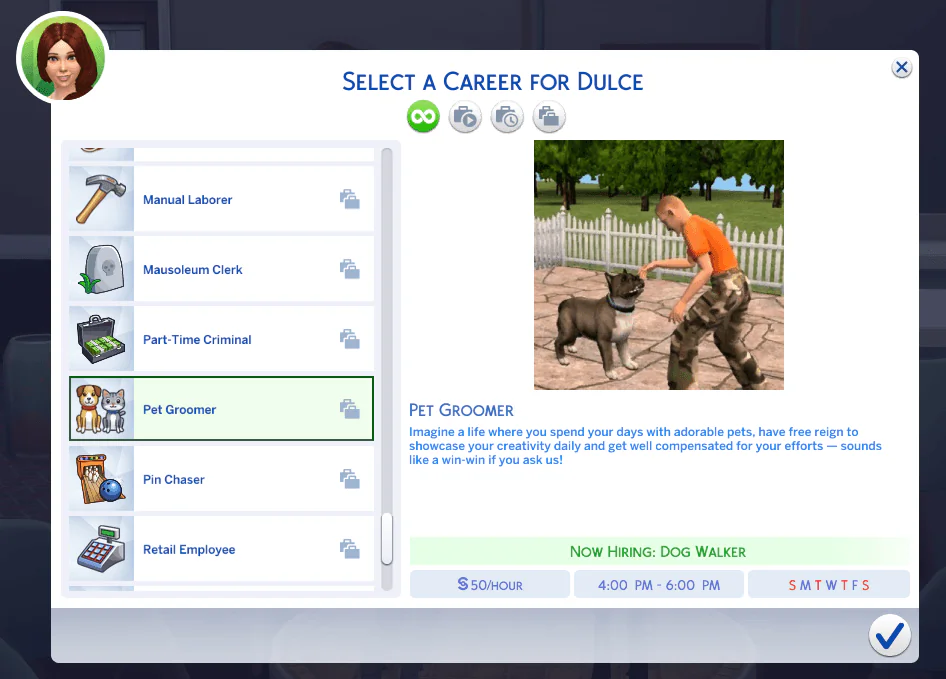Click the Mausoleum Clerk tombstone icon
This screenshot has height=679, width=946.
point(101,269)
